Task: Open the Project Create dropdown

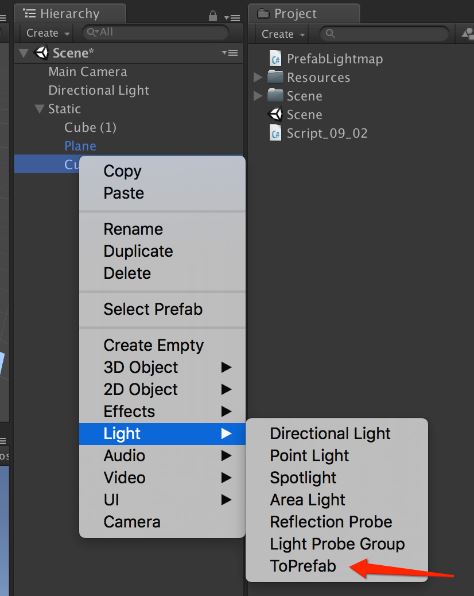Action: [283, 34]
